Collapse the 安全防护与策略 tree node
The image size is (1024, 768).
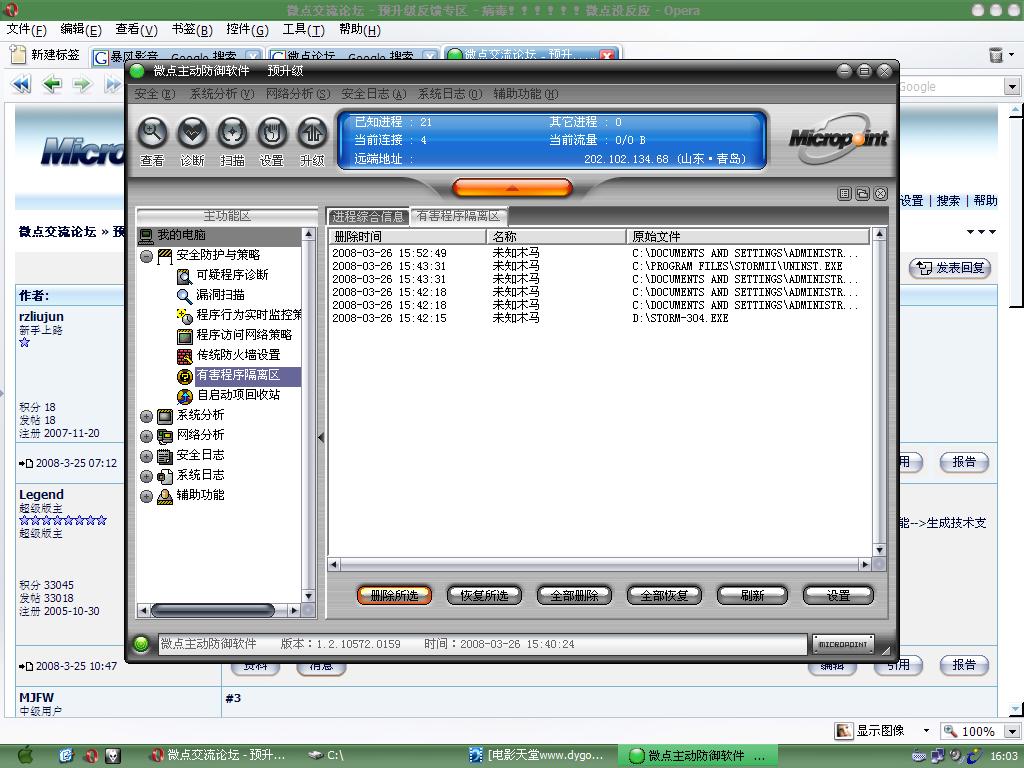pyautogui.click(x=146, y=256)
